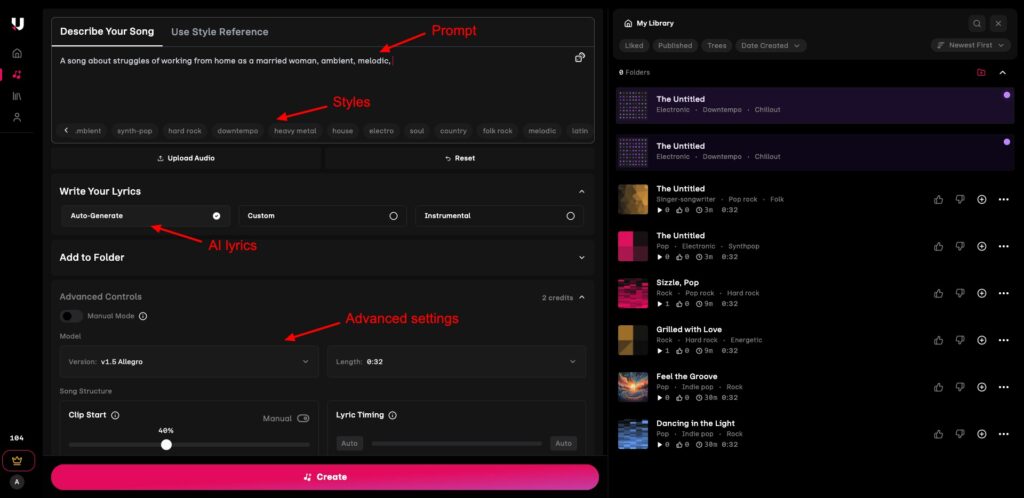This screenshot has width=1024, height=498.
Task: Add the folk rock style tag
Action: (x=498, y=131)
